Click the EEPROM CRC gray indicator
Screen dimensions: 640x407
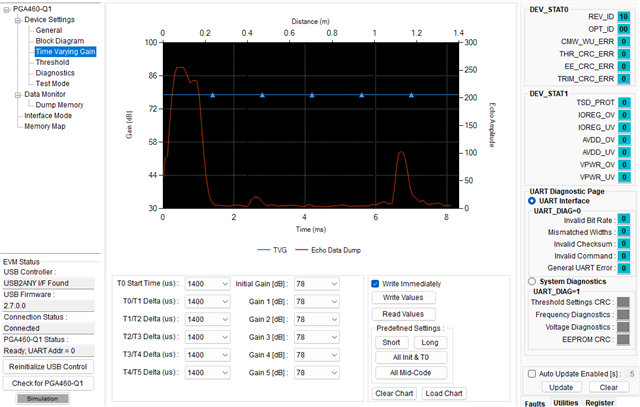[623, 340]
